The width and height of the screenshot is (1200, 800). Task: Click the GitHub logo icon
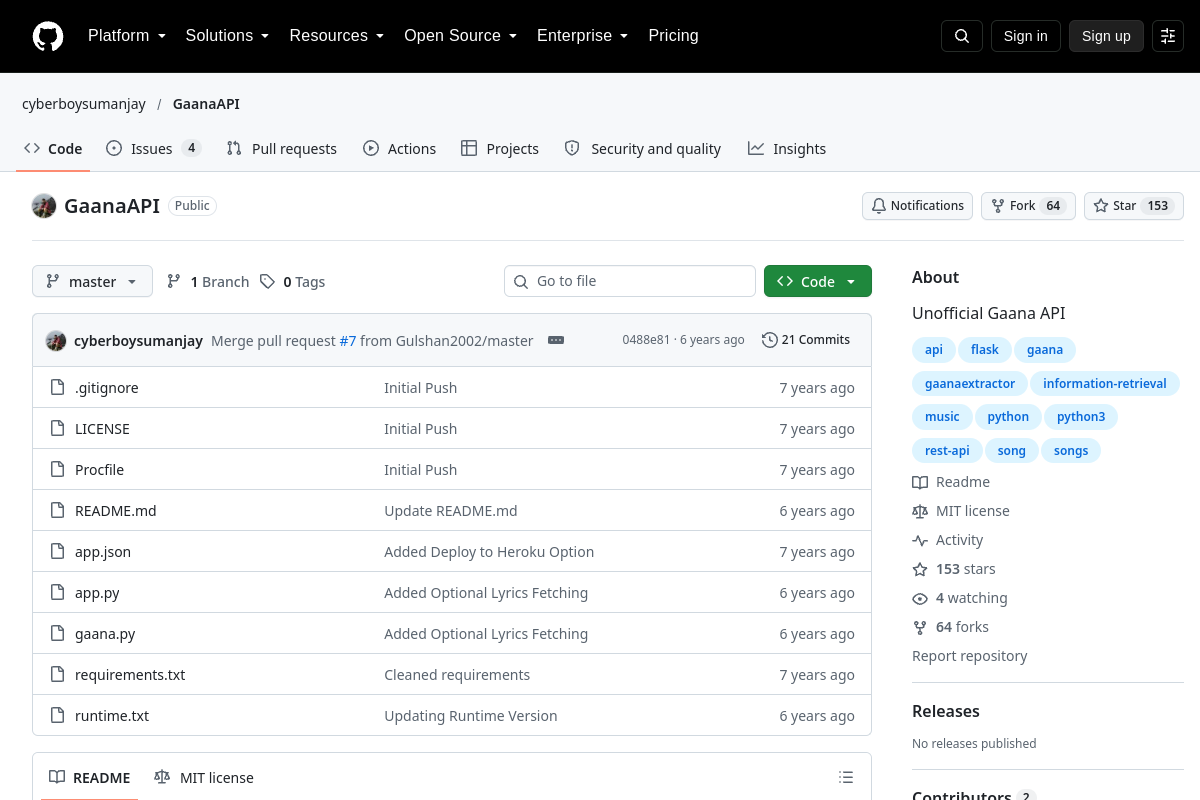point(48,36)
